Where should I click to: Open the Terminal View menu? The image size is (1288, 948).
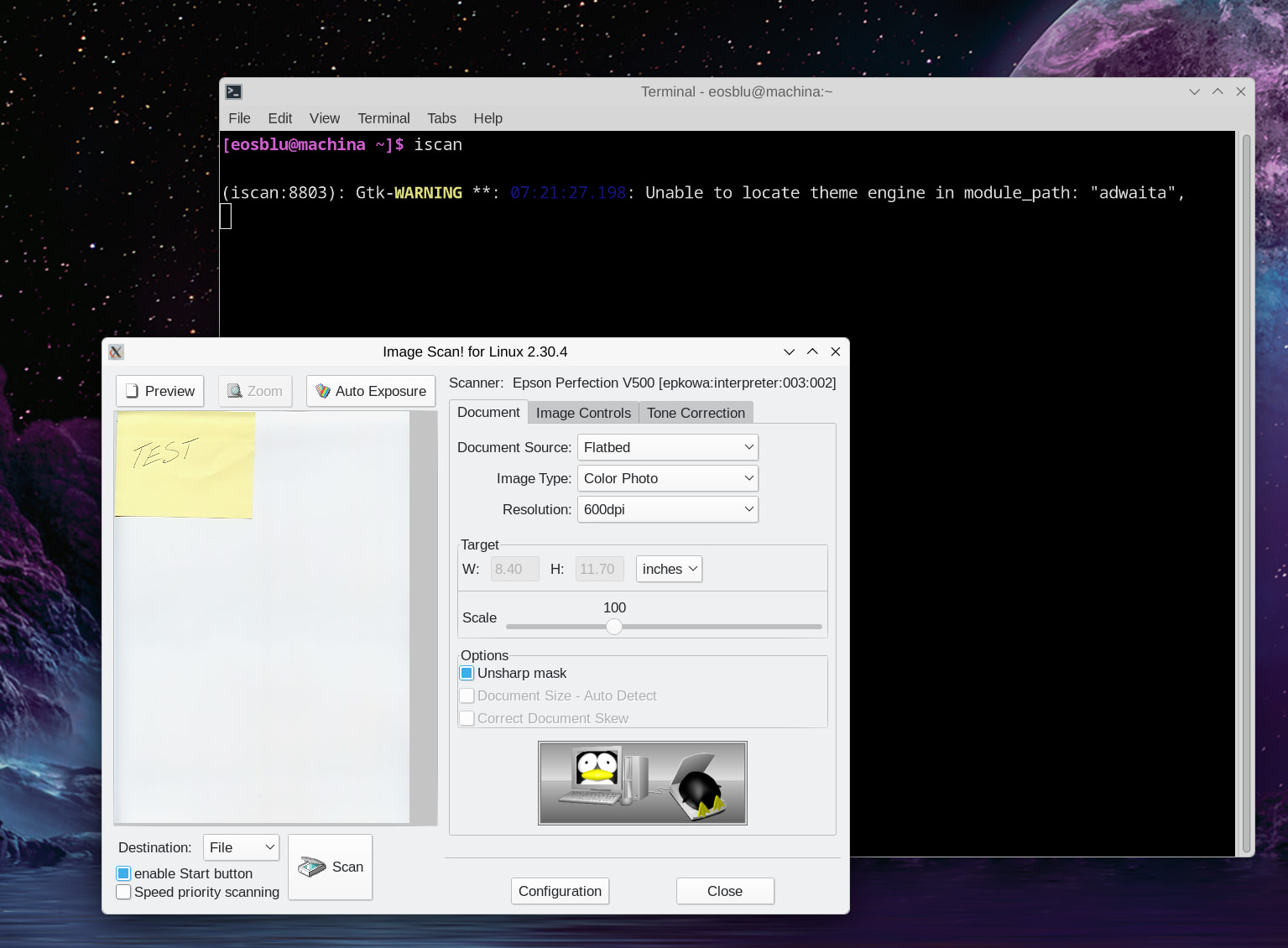324,118
